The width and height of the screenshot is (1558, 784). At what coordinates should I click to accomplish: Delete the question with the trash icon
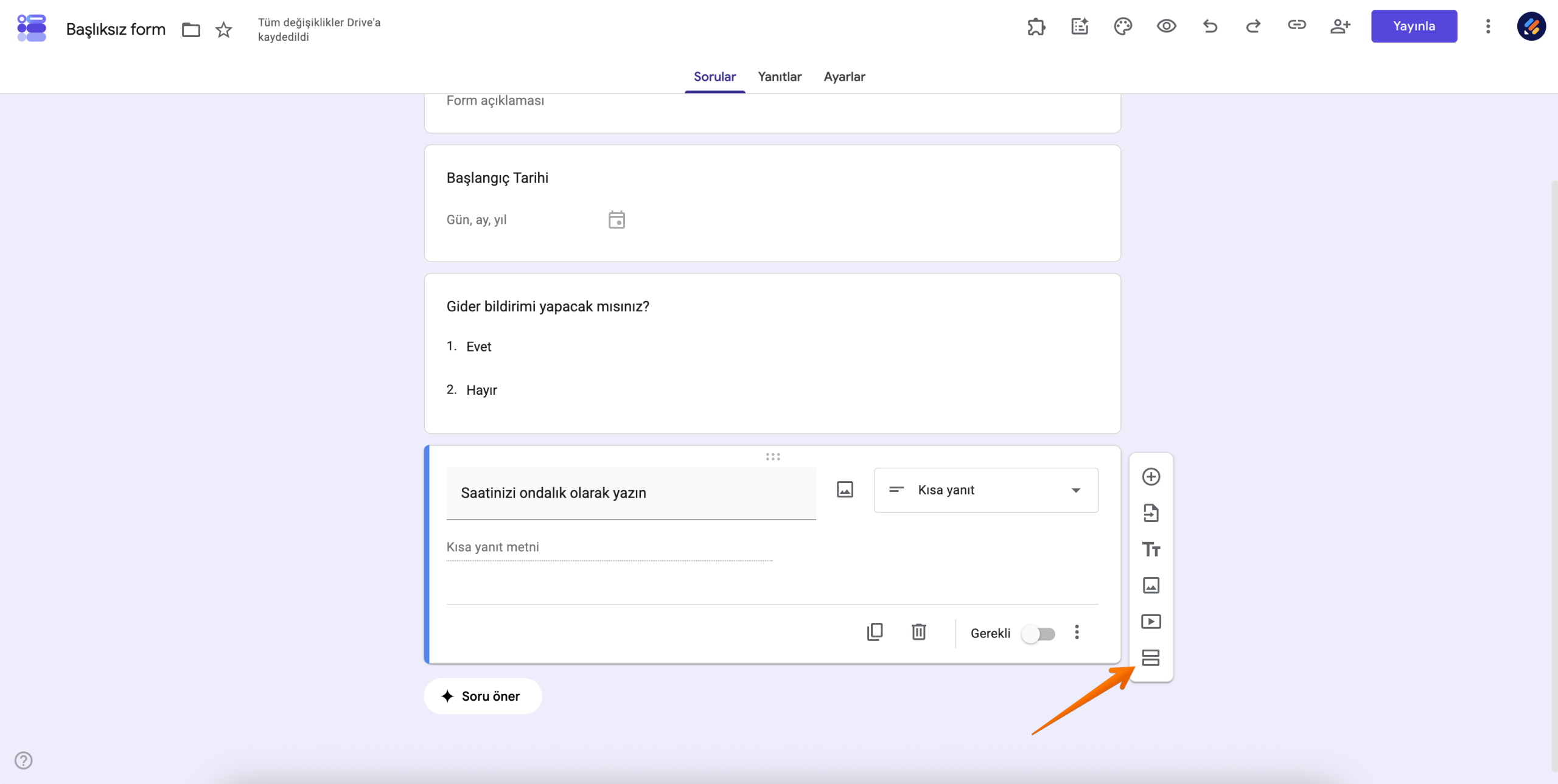pyautogui.click(x=919, y=632)
